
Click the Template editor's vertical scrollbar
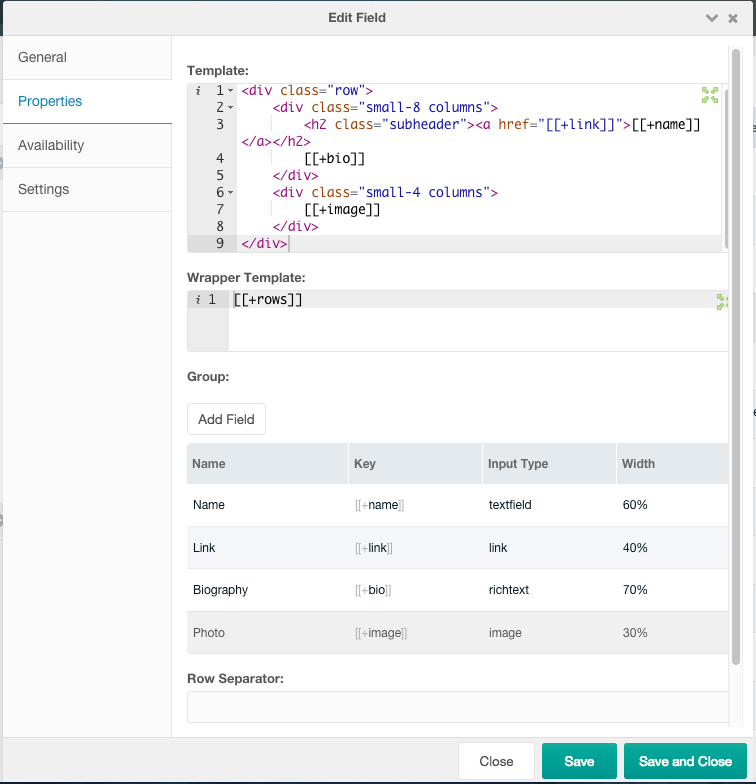[x=726, y=168]
